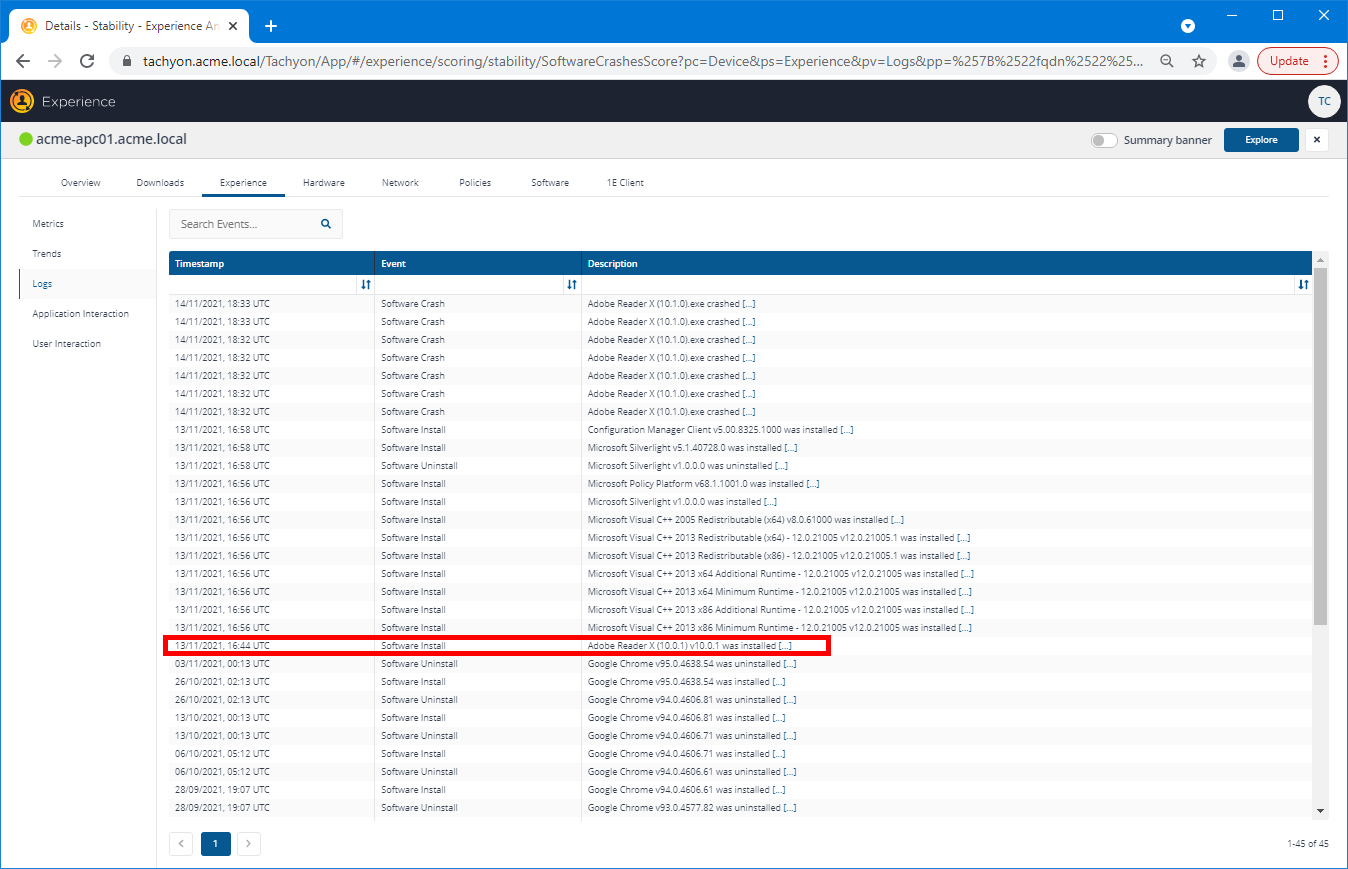Click the scrollbar down arrow
Viewport: 1348px width, 869px height.
point(1320,811)
